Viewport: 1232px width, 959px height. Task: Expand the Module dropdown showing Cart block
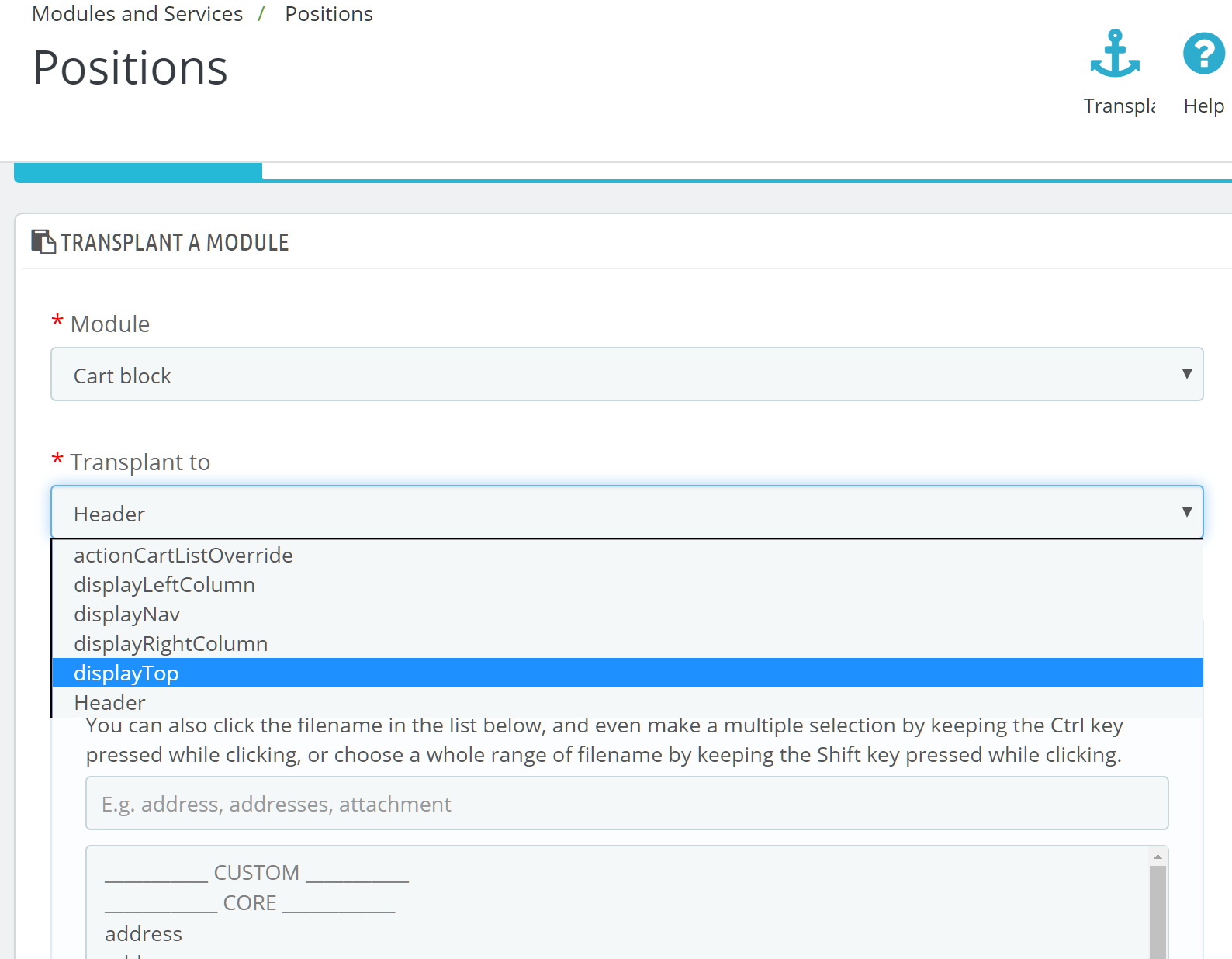[627, 375]
